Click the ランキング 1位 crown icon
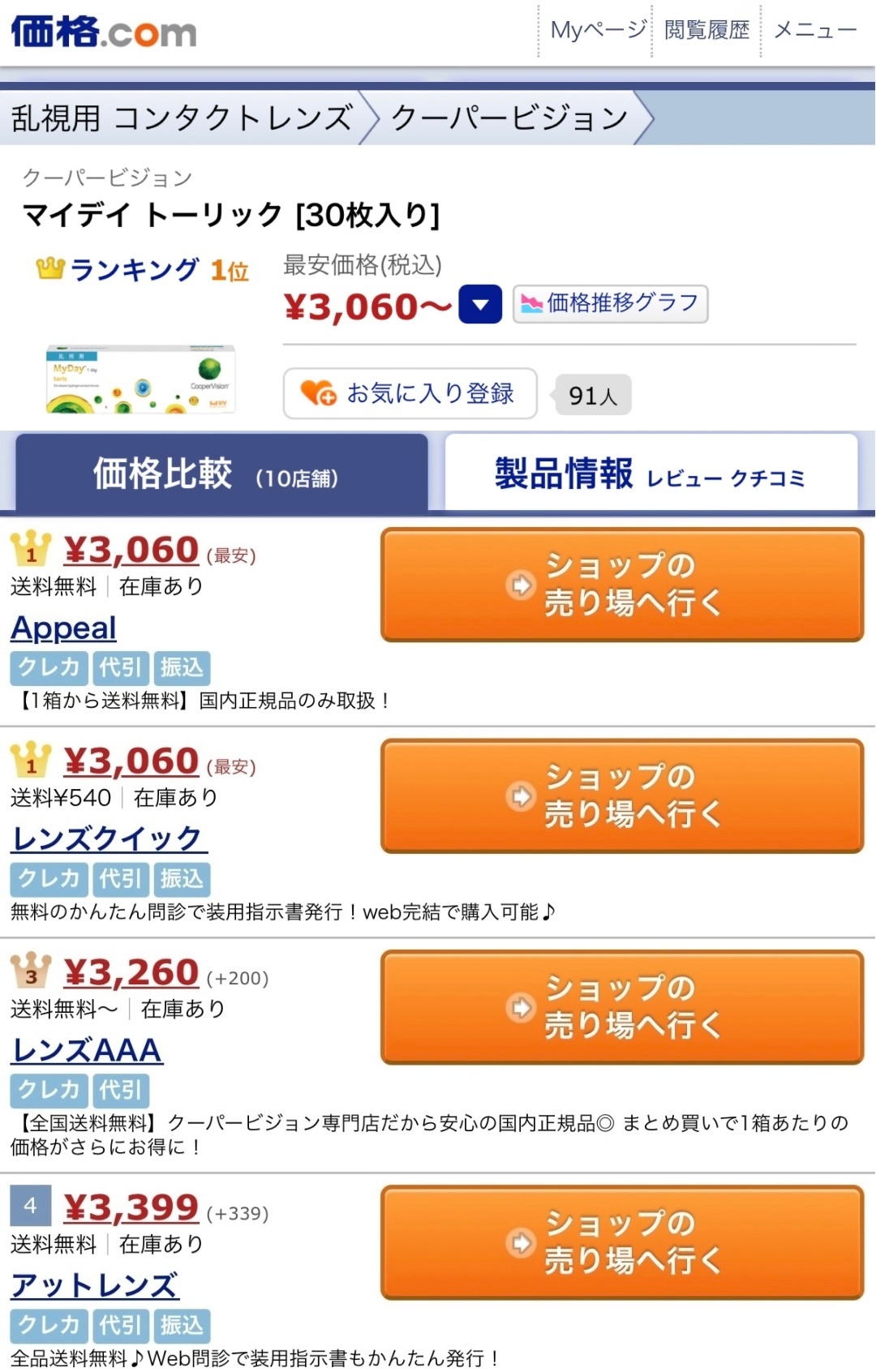 point(49,268)
